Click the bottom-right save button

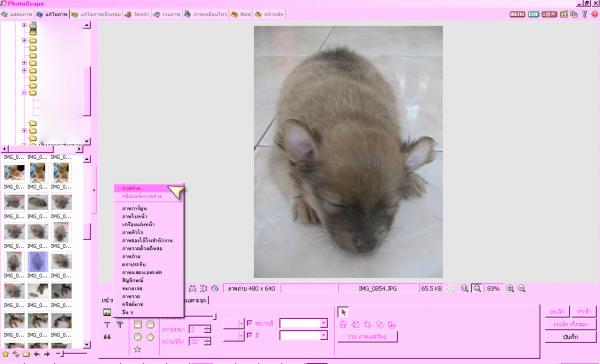click(x=570, y=337)
